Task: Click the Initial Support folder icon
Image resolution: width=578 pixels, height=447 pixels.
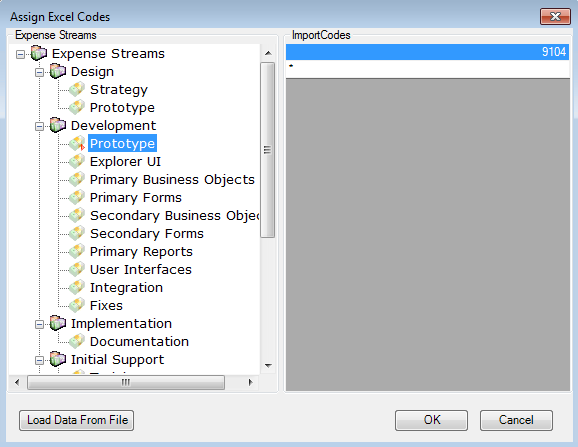Action: click(x=58, y=359)
